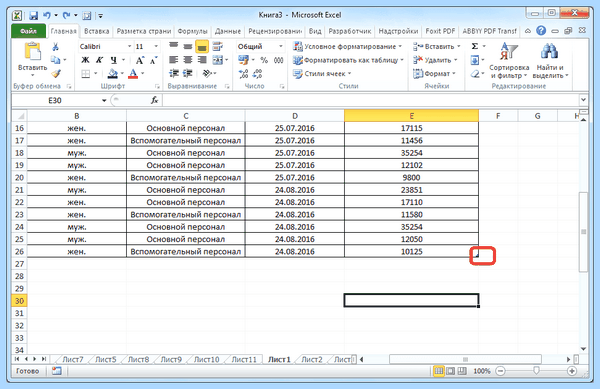Align text right in cell
600x389 pixels.
(202, 60)
